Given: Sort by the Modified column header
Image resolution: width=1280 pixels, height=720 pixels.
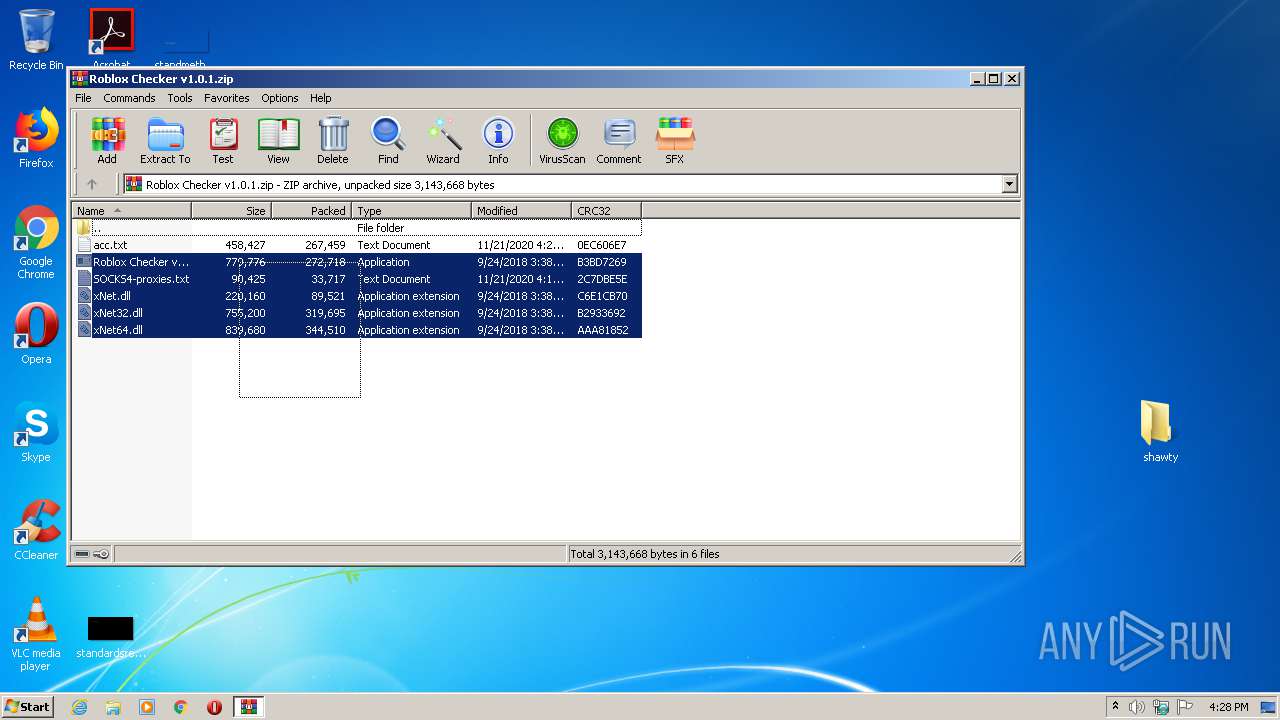Looking at the screenshot, I should [x=522, y=210].
